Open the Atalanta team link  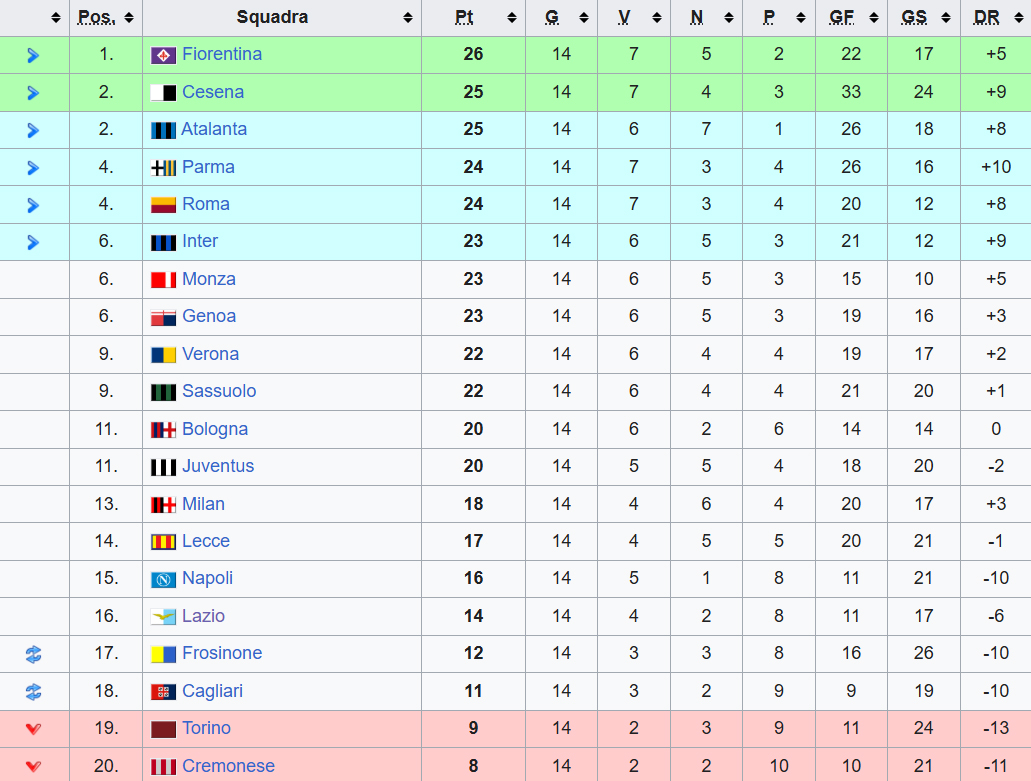214,129
